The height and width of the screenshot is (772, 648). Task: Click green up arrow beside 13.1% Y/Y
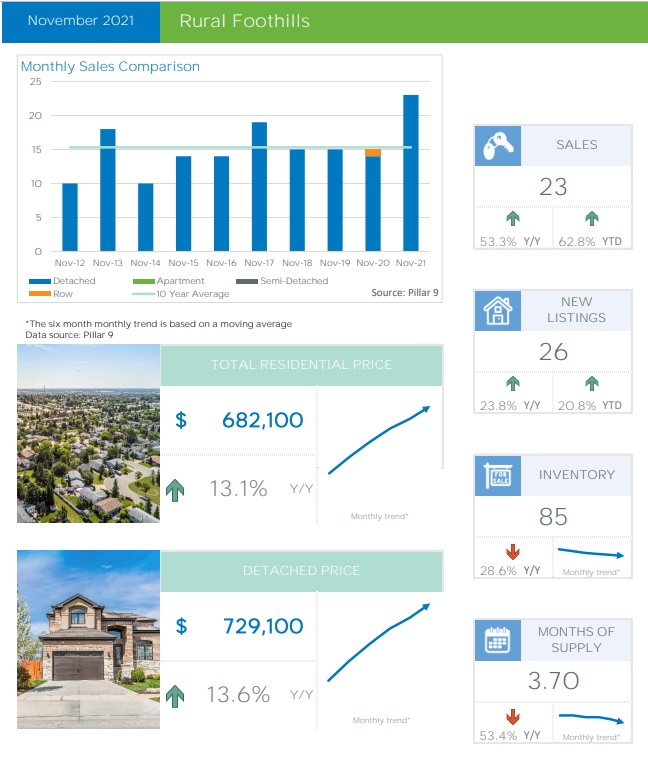click(x=176, y=490)
